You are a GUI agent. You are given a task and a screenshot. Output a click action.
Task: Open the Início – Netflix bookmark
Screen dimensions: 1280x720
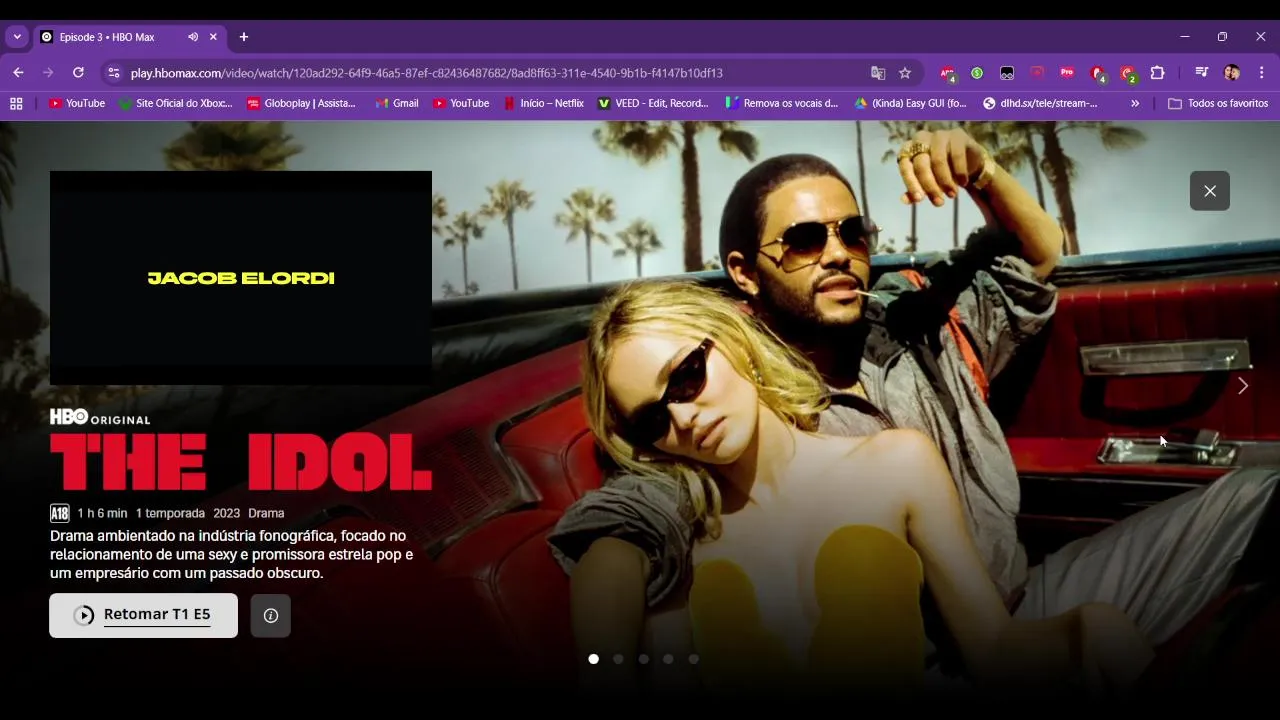544,103
